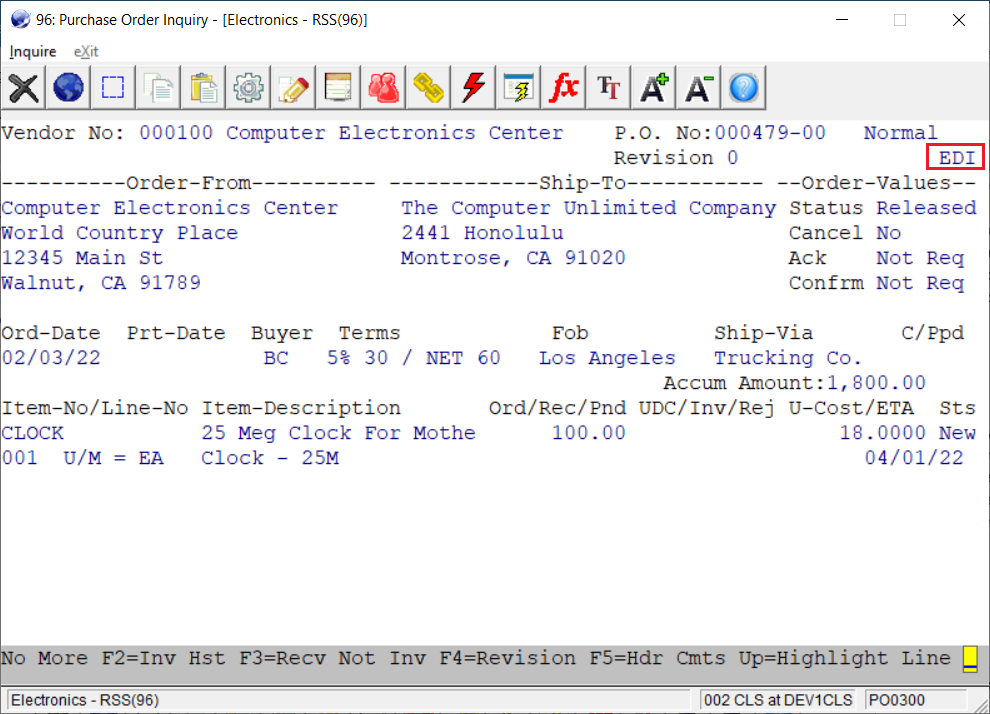
Task: Click the pencil notepad edit icon
Action: (x=293, y=87)
